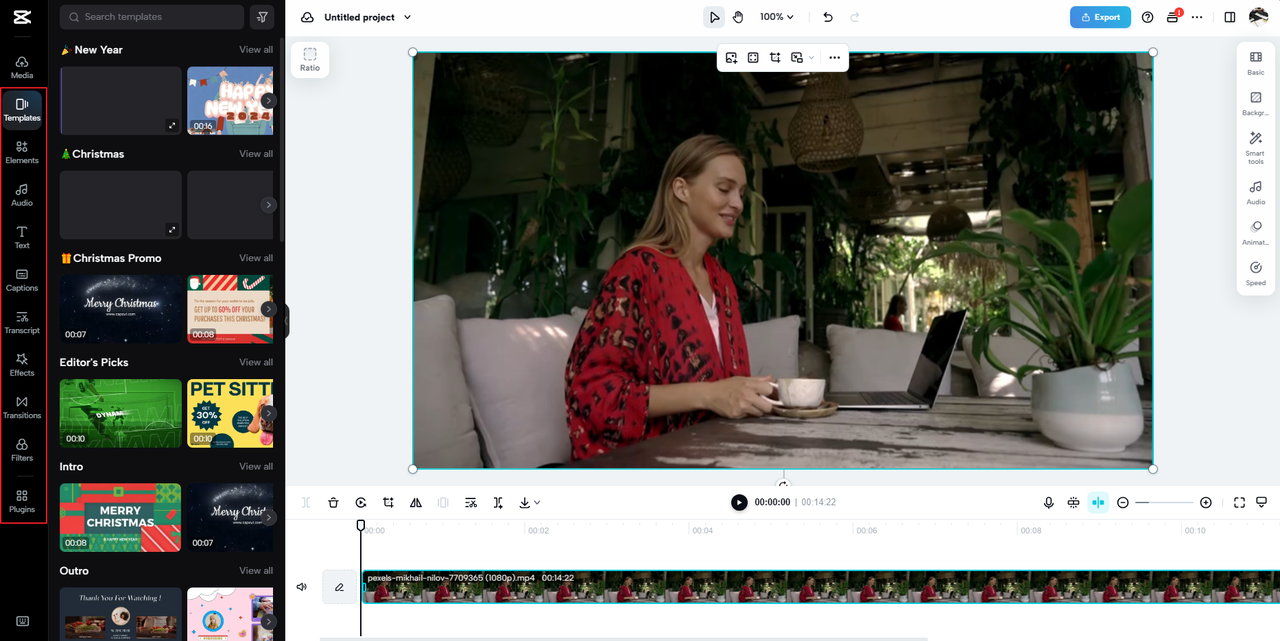Screen dimensions: 1280x641
Task: Click the transcript edit icon in timeline toolbar
Action: tap(471, 503)
